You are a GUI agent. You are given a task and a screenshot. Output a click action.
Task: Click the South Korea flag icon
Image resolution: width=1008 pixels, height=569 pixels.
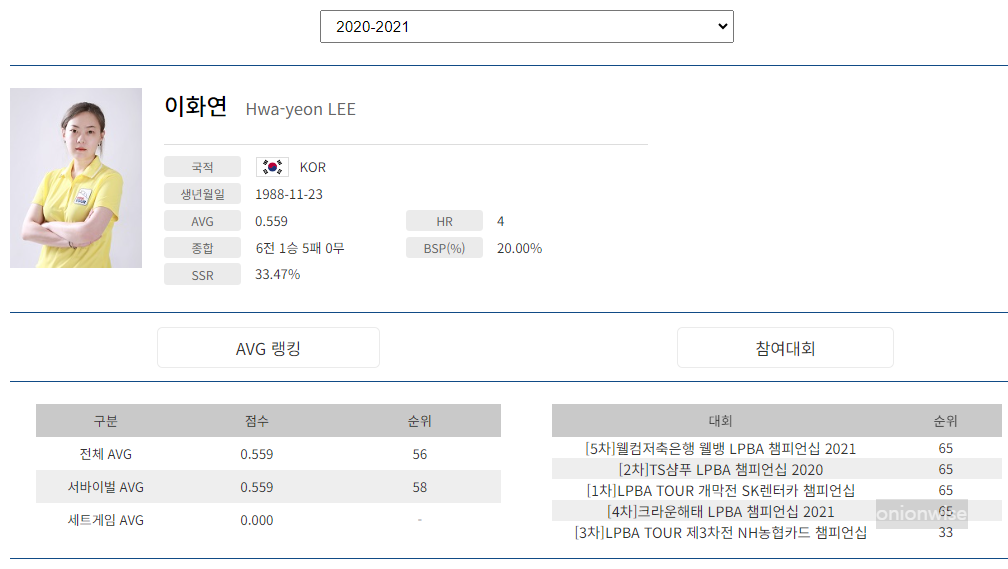pyautogui.click(x=272, y=167)
